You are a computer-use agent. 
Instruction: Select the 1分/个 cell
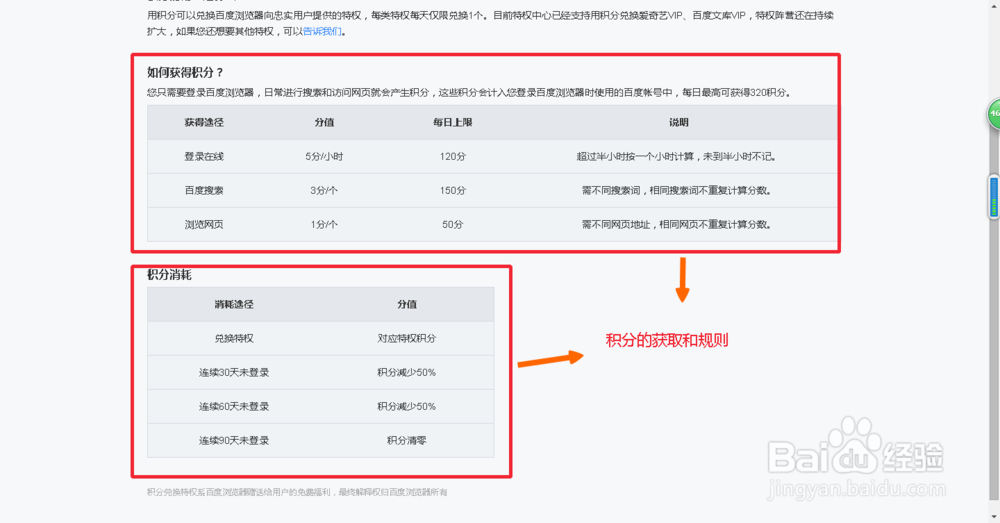tap(324, 225)
